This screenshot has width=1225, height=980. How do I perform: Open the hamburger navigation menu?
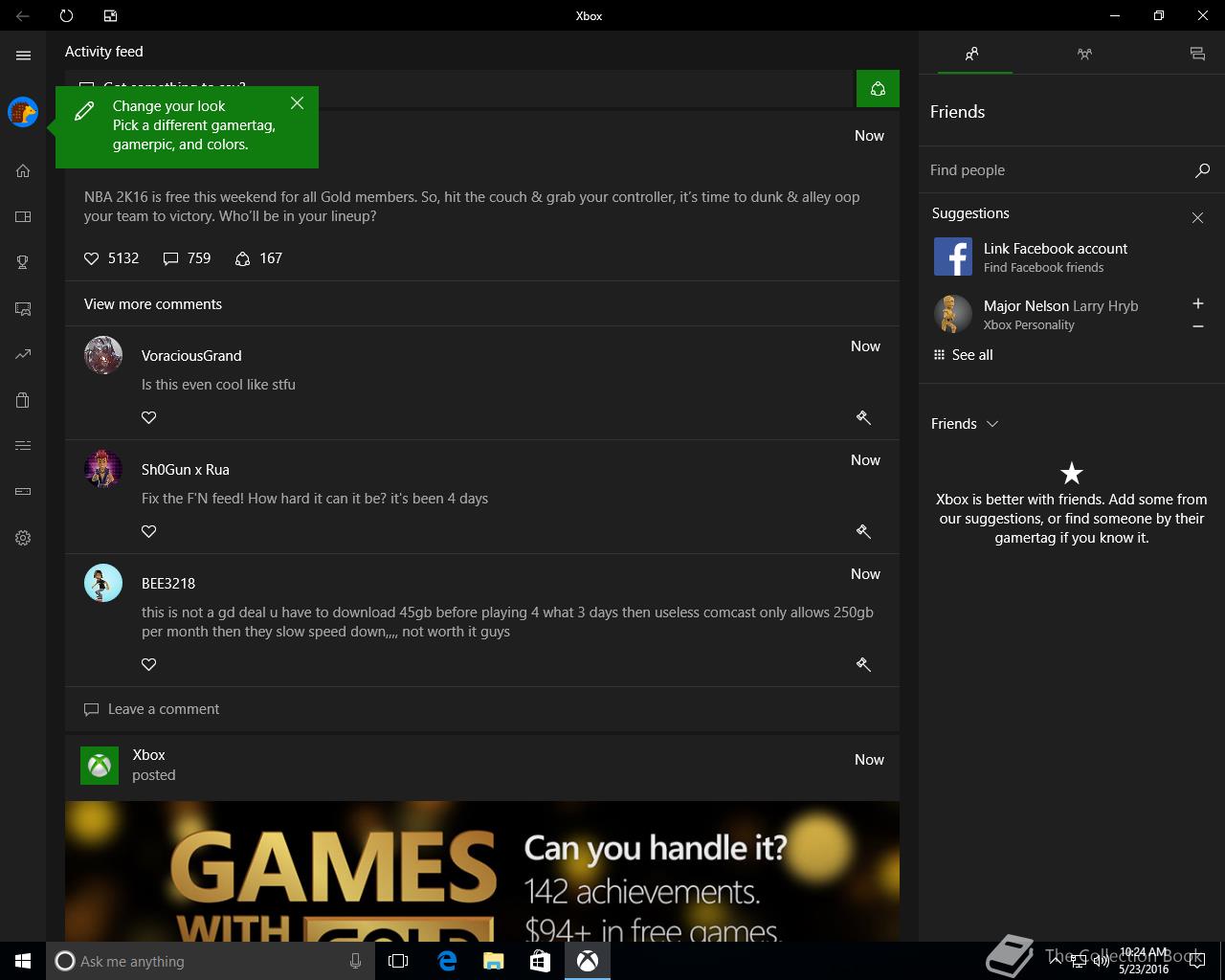23,56
